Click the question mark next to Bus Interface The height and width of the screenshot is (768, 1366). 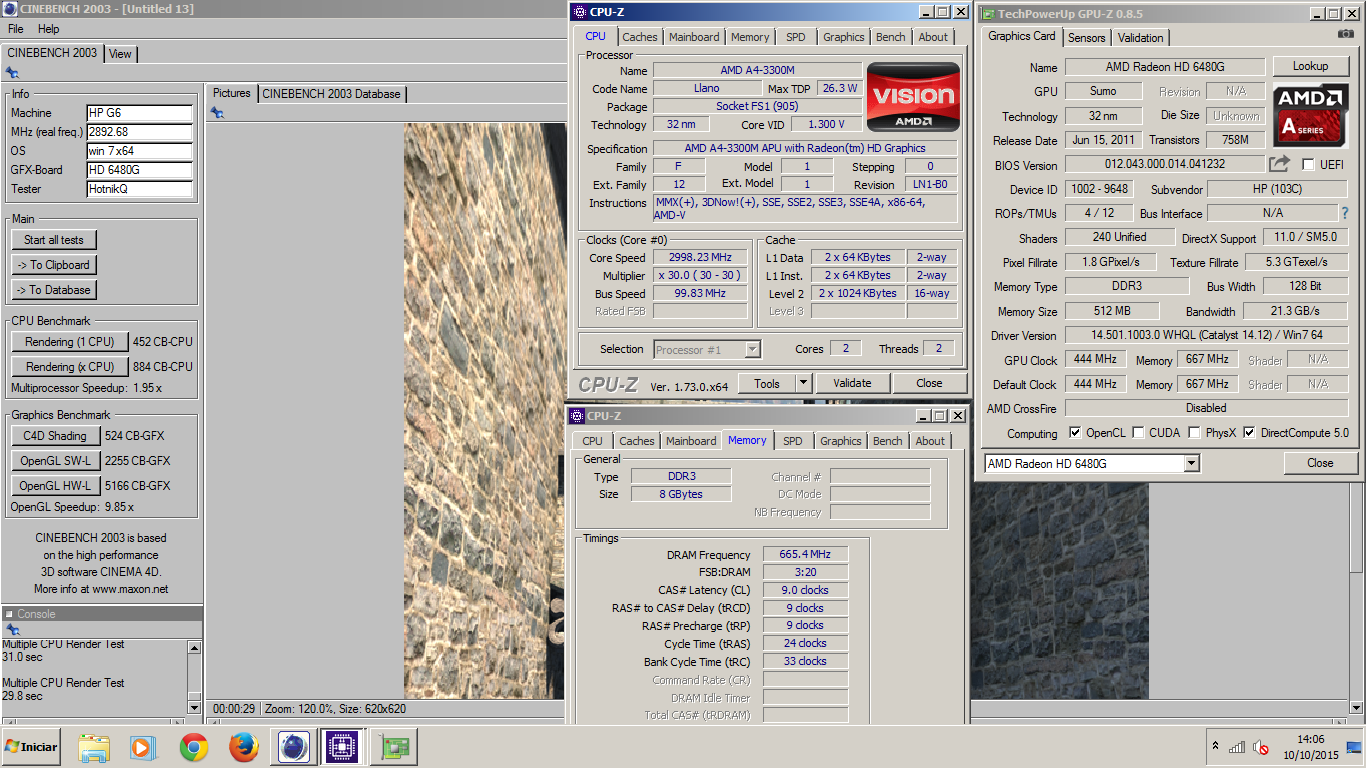pos(1345,213)
